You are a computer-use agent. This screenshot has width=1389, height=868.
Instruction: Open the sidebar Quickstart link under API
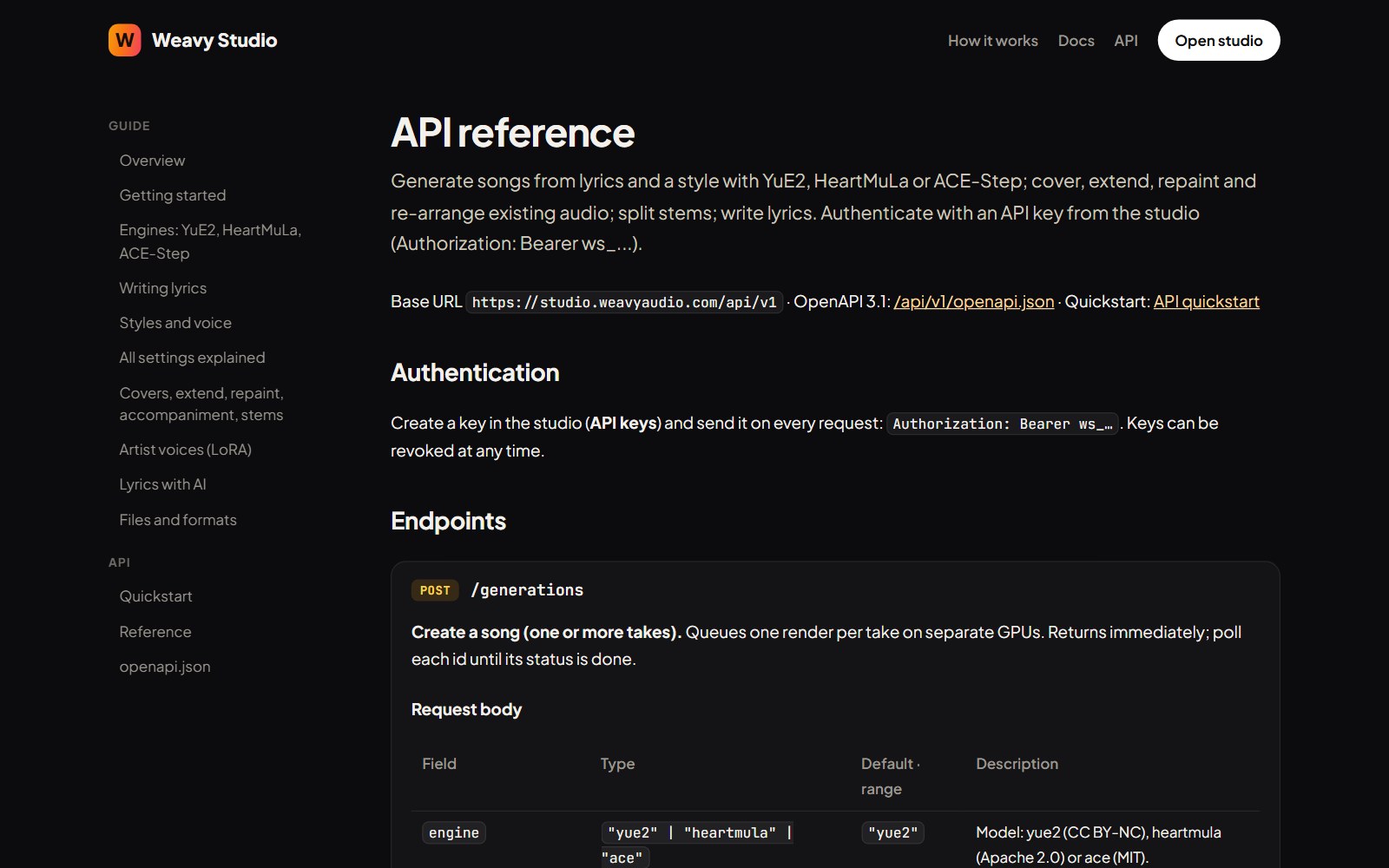[155, 596]
